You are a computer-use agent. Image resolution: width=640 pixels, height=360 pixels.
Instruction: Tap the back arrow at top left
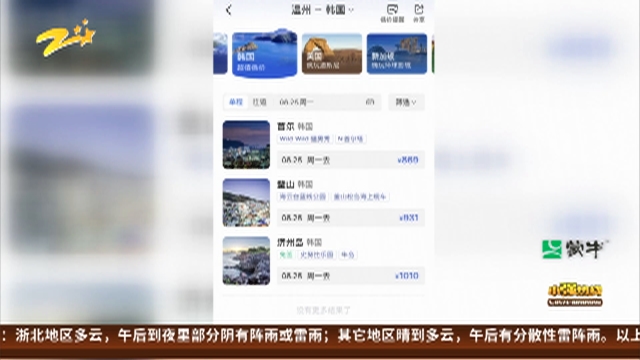tap(229, 10)
